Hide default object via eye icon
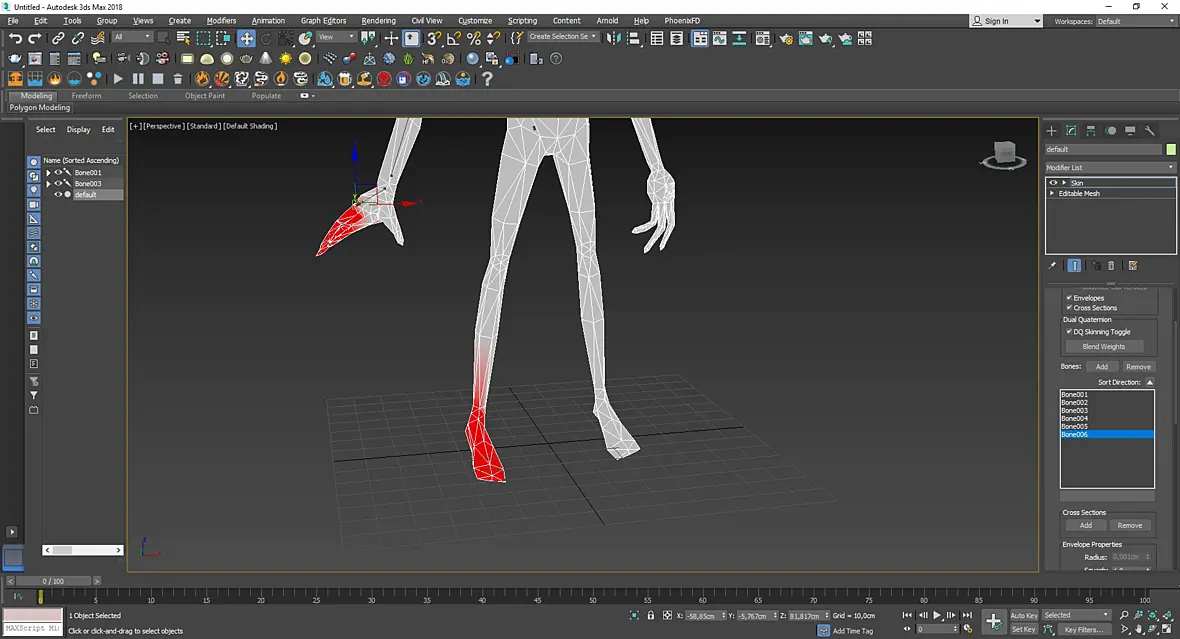This screenshot has height=639, width=1180. (58, 194)
